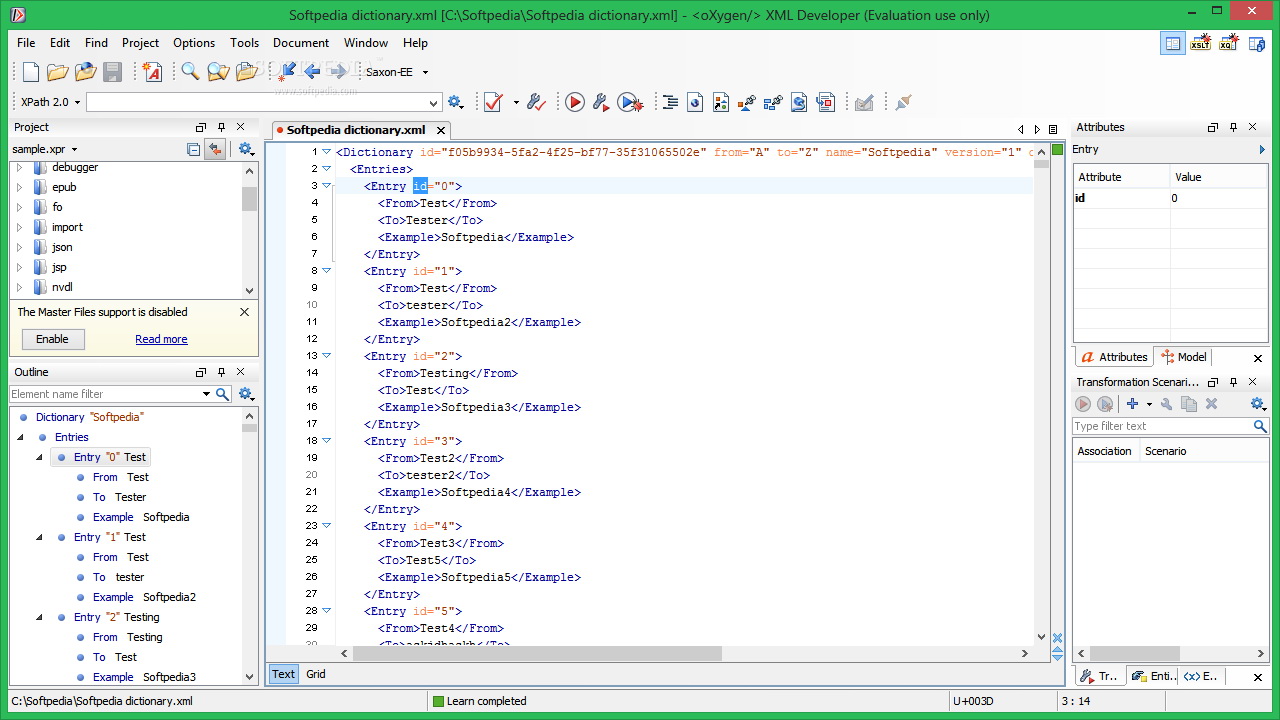Screen dimensions: 1280x720
Task: Open the XQuery debugger perspective
Action: (1228, 43)
